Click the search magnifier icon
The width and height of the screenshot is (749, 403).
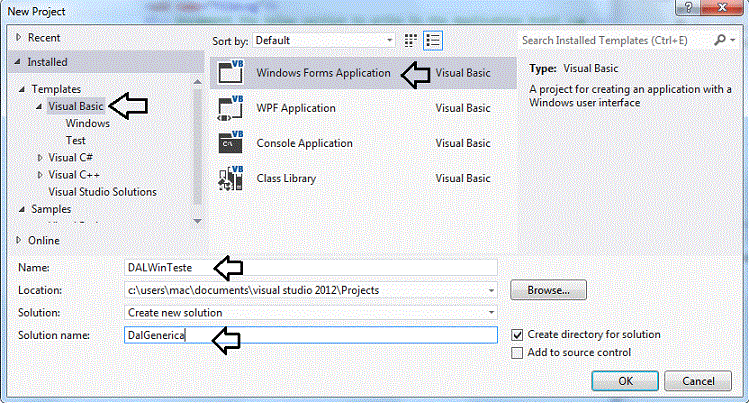tap(719, 40)
